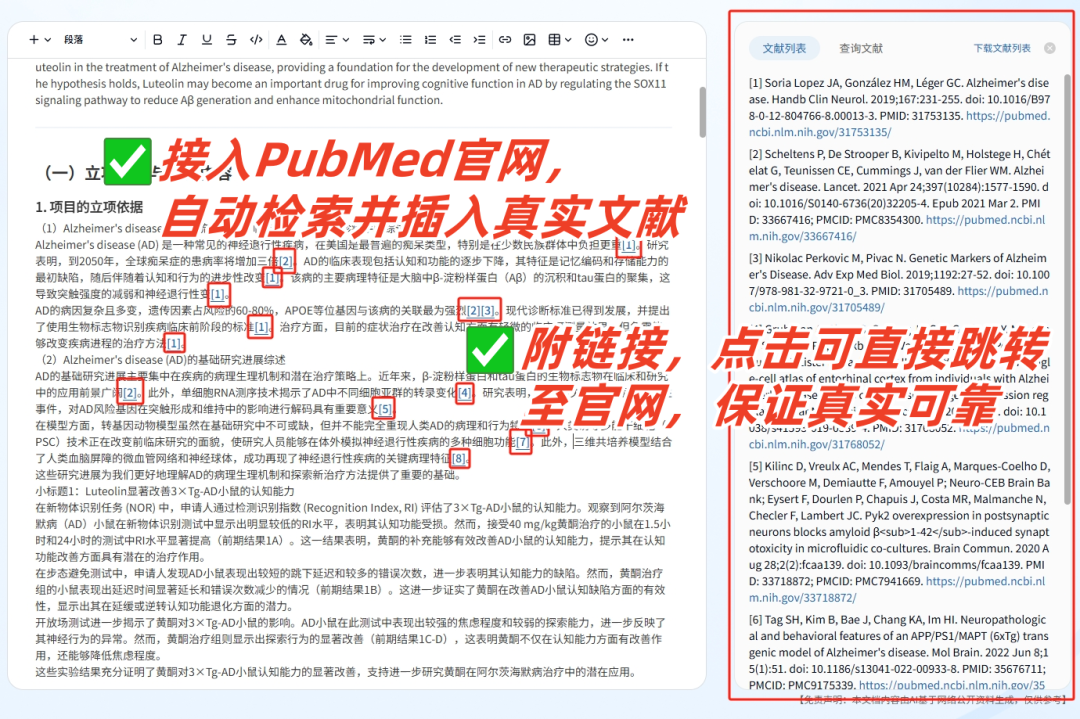The image size is (1080, 719).
Task: Click the 下载文献列表 link
Action: point(1001,48)
